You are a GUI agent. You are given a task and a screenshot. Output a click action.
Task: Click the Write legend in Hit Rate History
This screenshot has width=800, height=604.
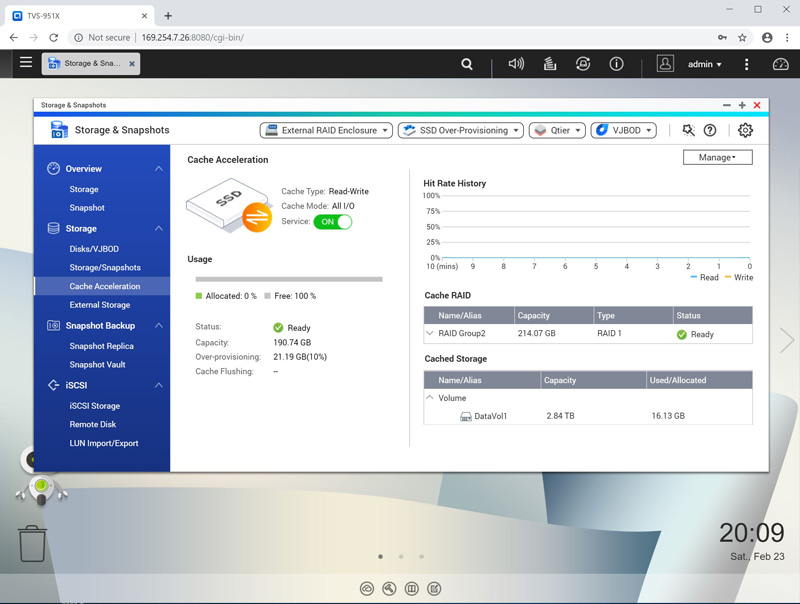[739, 278]
